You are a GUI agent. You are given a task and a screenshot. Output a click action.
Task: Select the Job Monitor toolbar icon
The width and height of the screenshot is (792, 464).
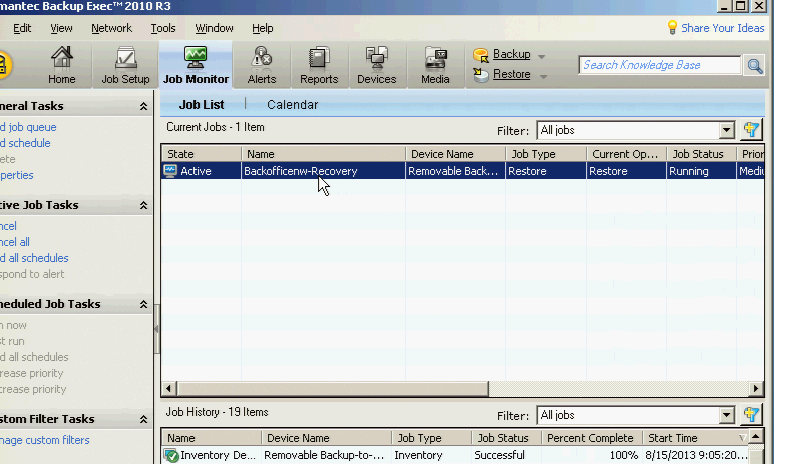point(195,65)
